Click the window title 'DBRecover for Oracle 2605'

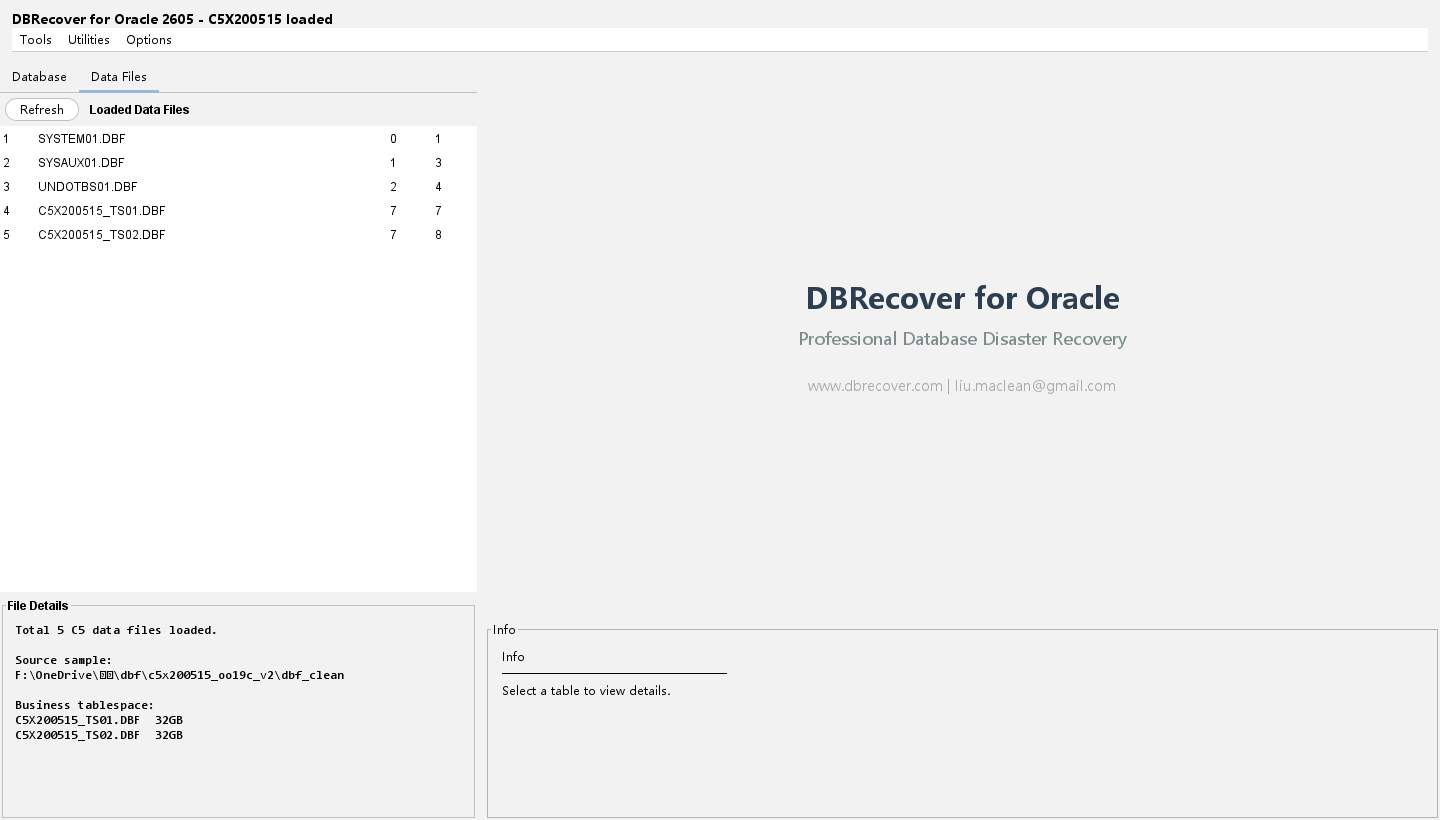click(x=103, y=19)
